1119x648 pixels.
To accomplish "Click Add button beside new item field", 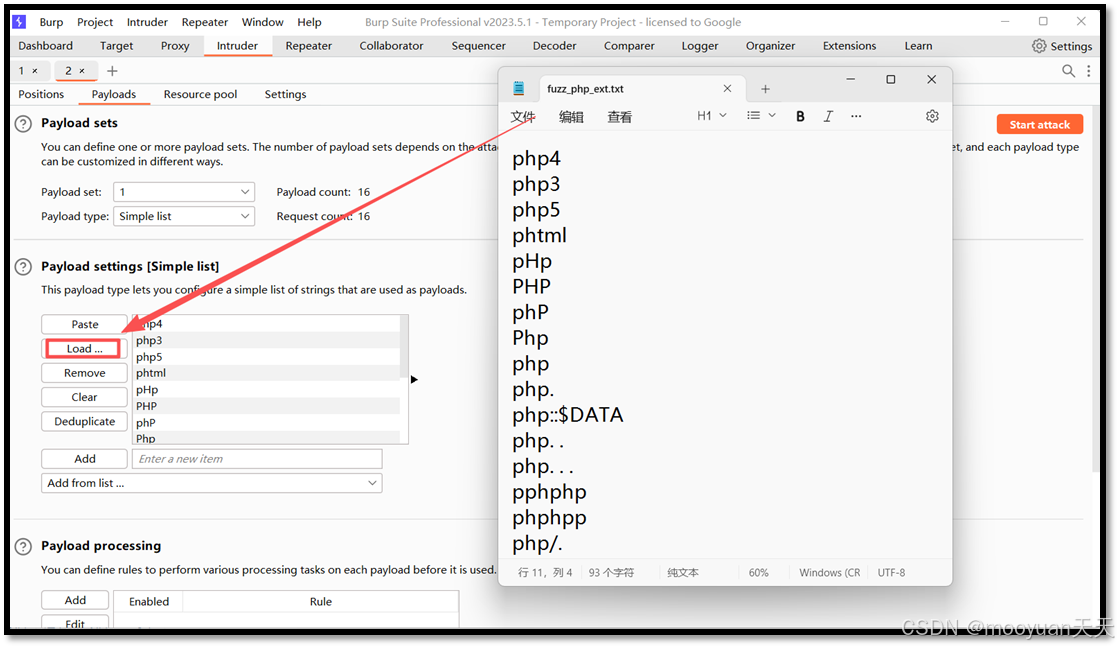I will click(x=84, y=459).
